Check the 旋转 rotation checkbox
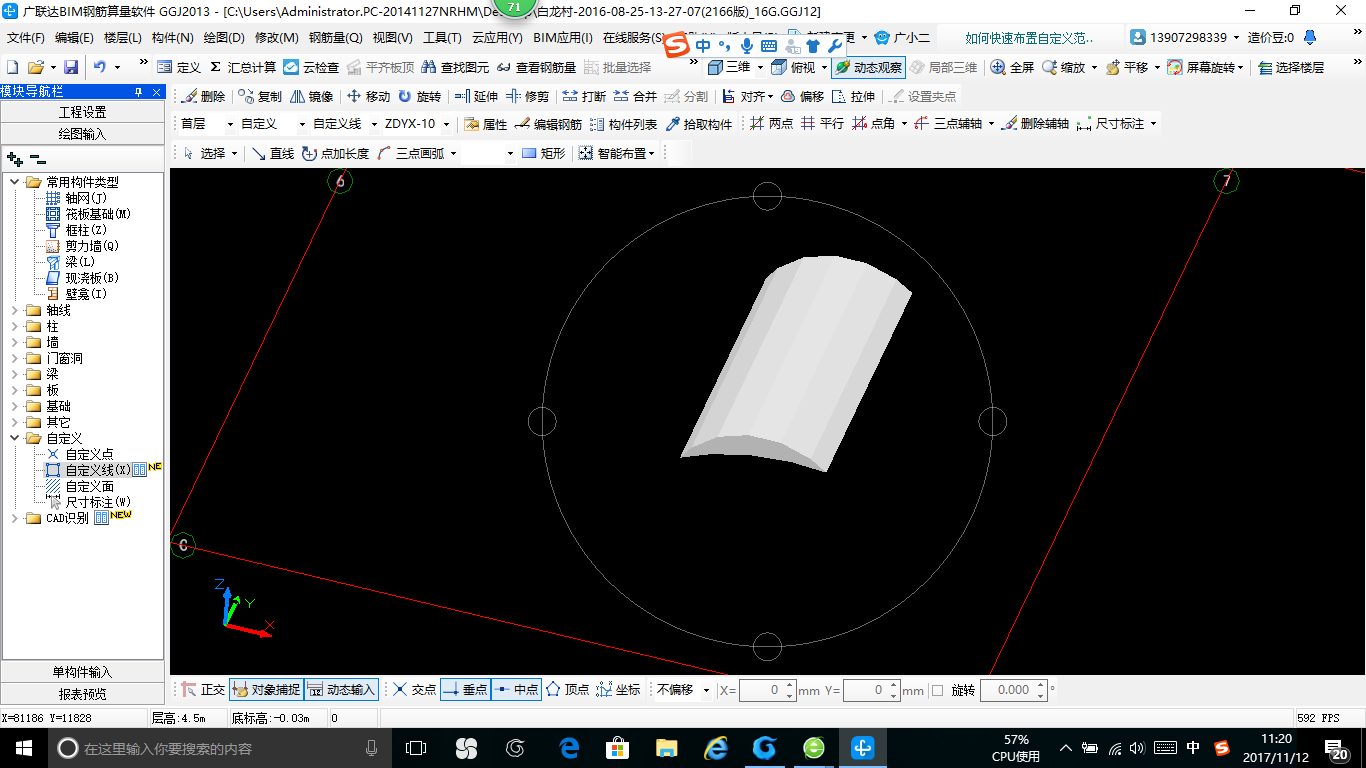 pos(937,690)
